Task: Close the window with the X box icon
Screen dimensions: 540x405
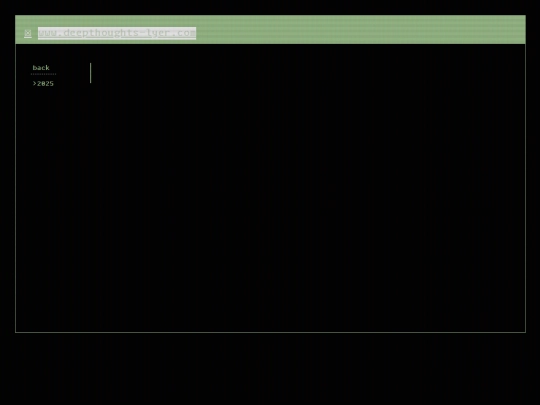Action: (28, 33)
